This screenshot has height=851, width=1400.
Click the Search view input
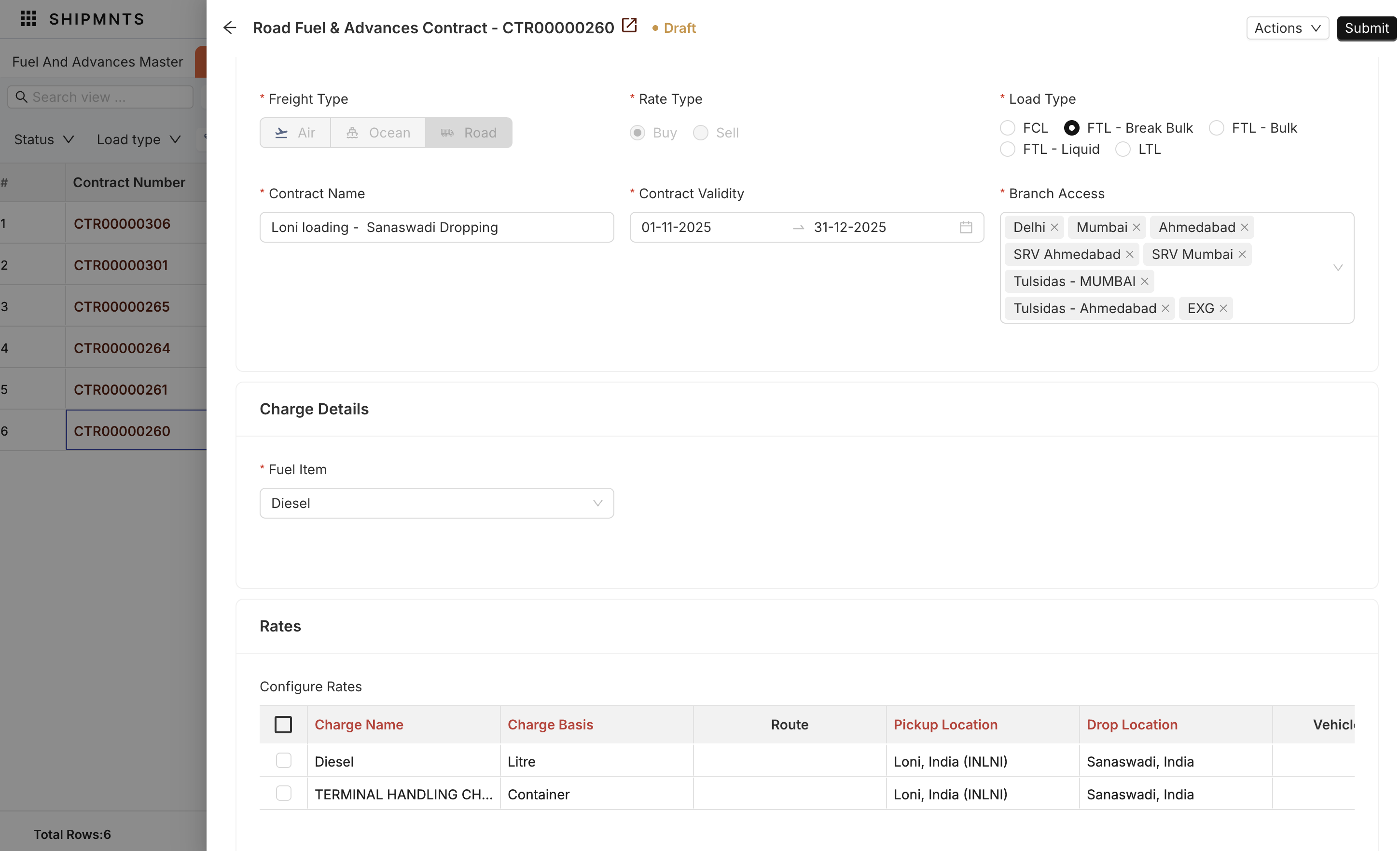click(100, 97)
